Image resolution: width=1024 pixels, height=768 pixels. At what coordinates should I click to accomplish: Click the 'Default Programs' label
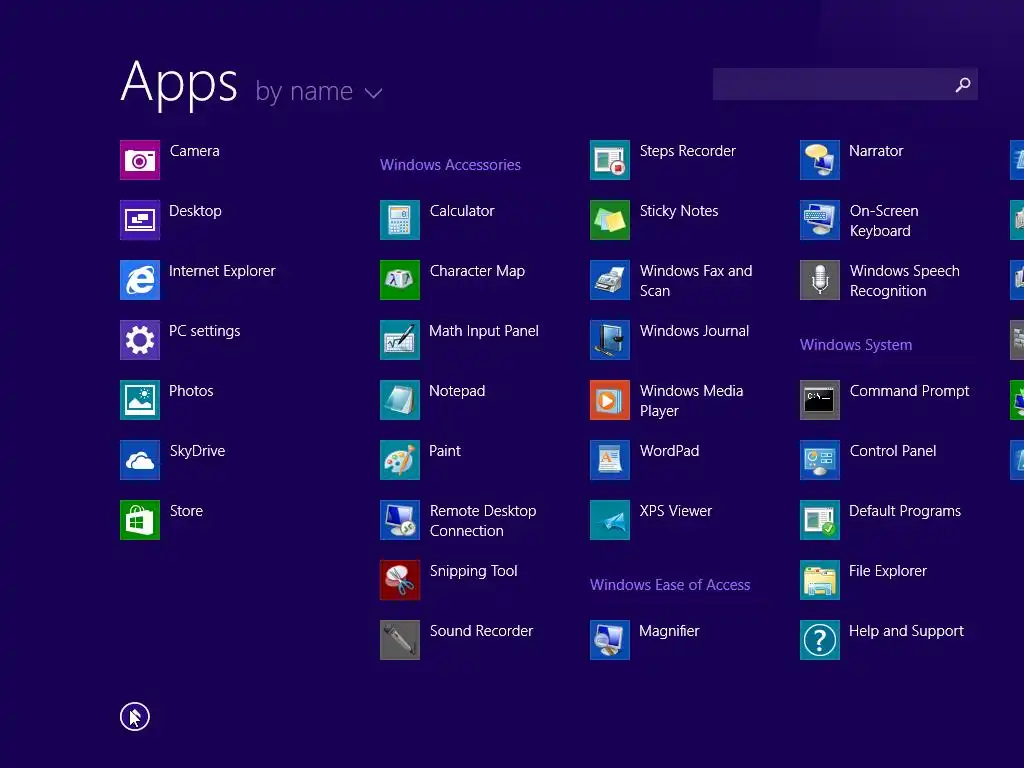tap(905, 511)
